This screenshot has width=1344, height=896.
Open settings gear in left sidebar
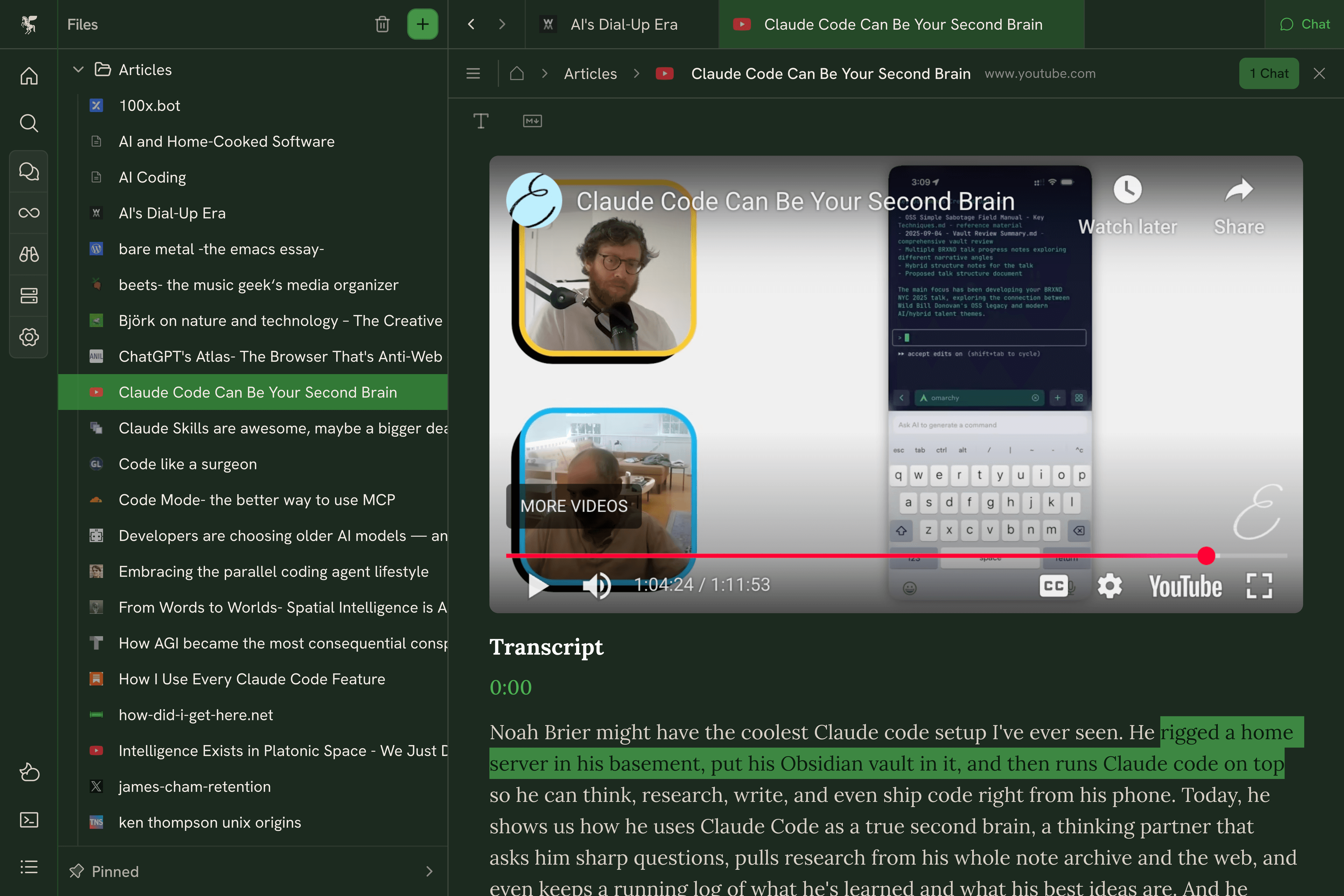(29, 337)
